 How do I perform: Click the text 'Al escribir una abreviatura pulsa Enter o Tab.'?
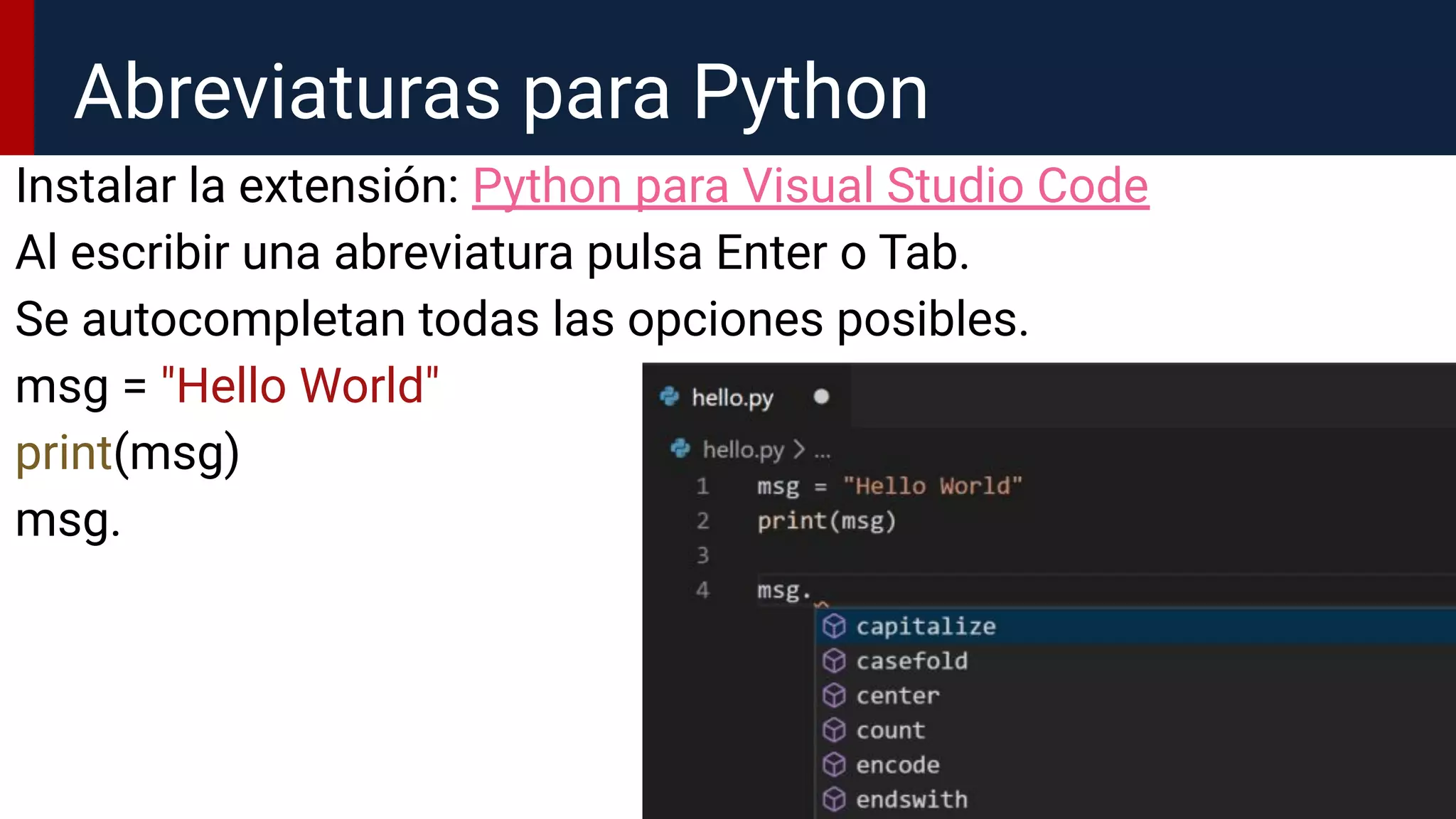tap(492, 253)
